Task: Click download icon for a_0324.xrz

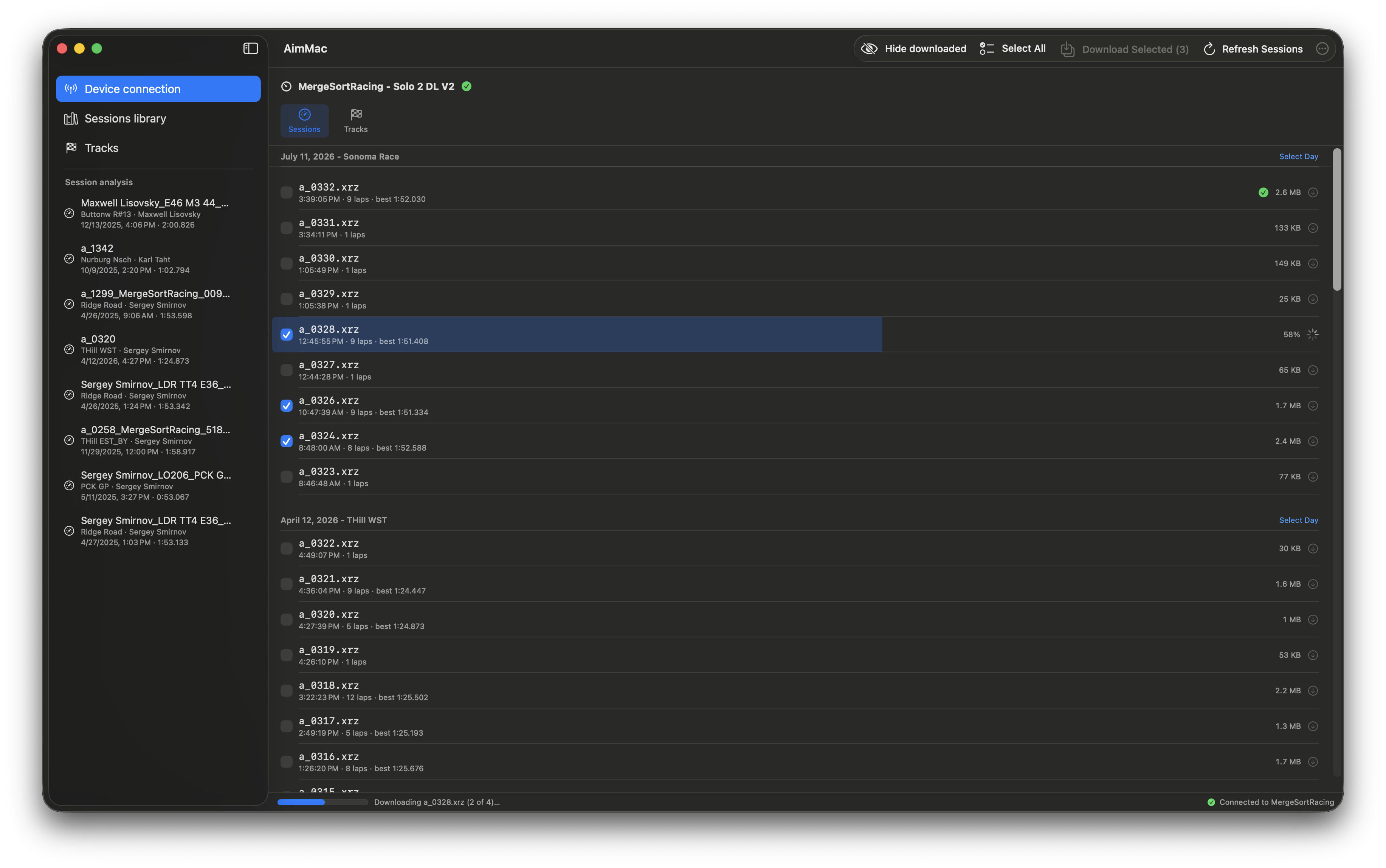Action: pos(1313,442)
